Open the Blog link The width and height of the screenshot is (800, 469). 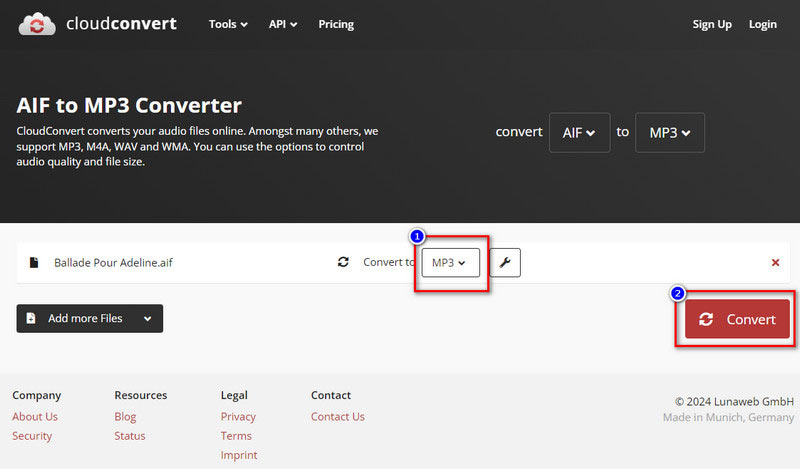(125, 416)
